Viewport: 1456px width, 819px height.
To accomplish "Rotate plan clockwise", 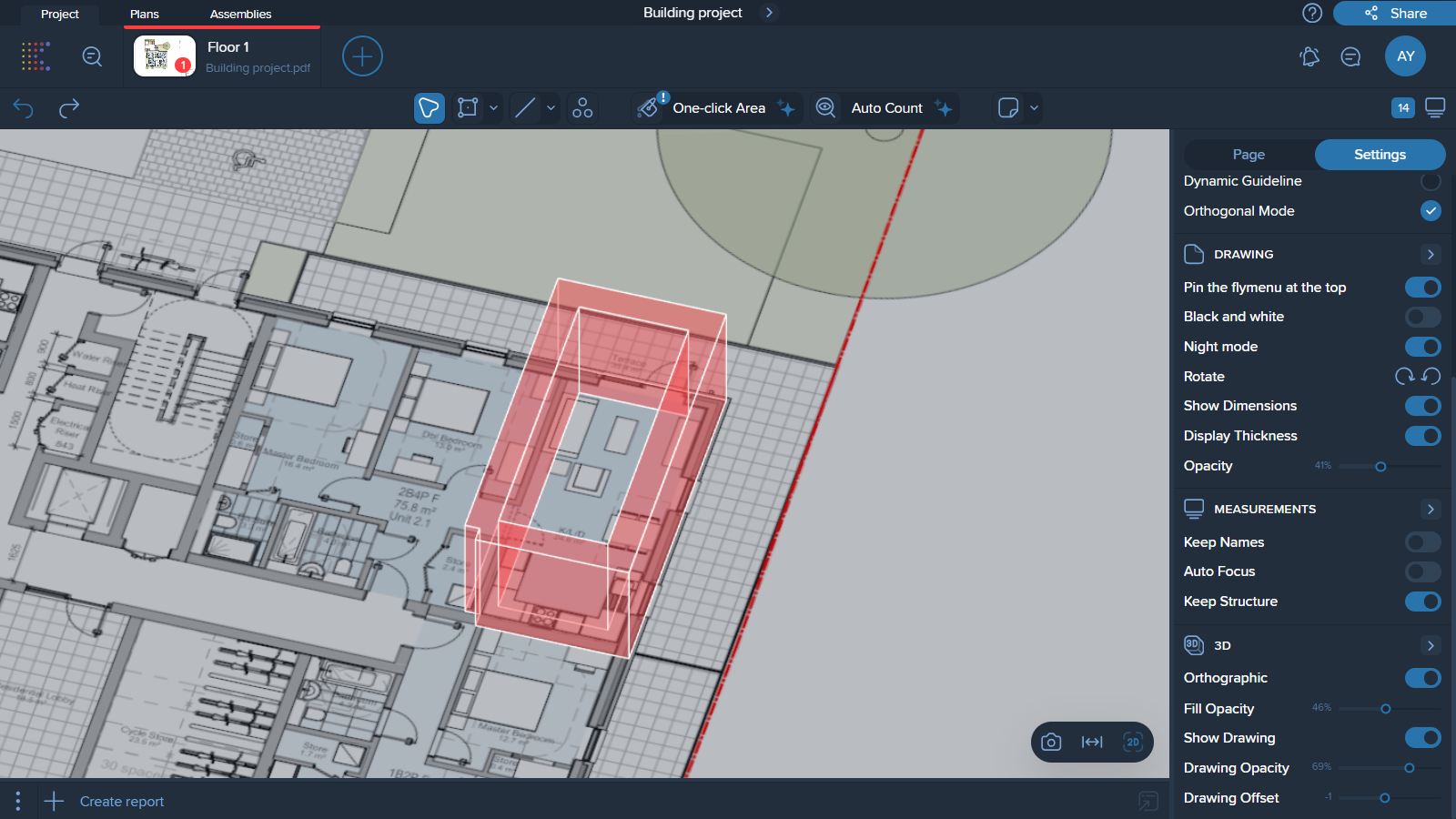I will click(x=1405, y=376).
